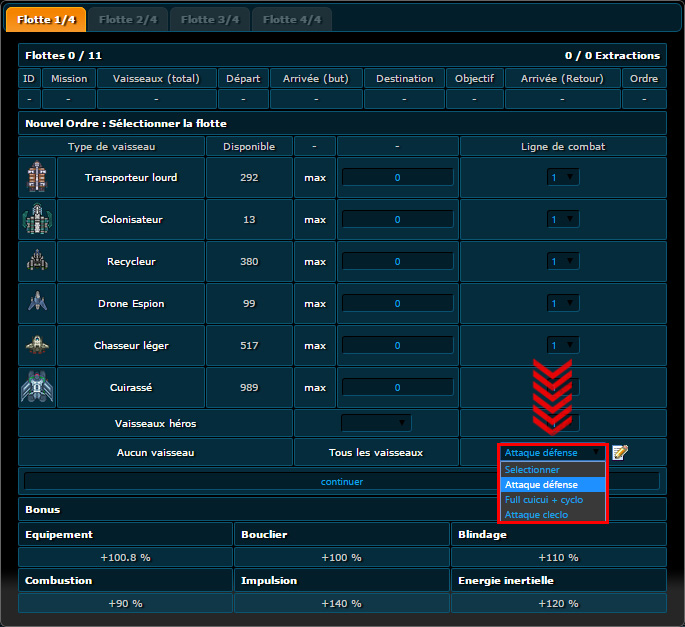
Task: Open combat line dropdown for Recycleur
Action: (x=563, y=262)
